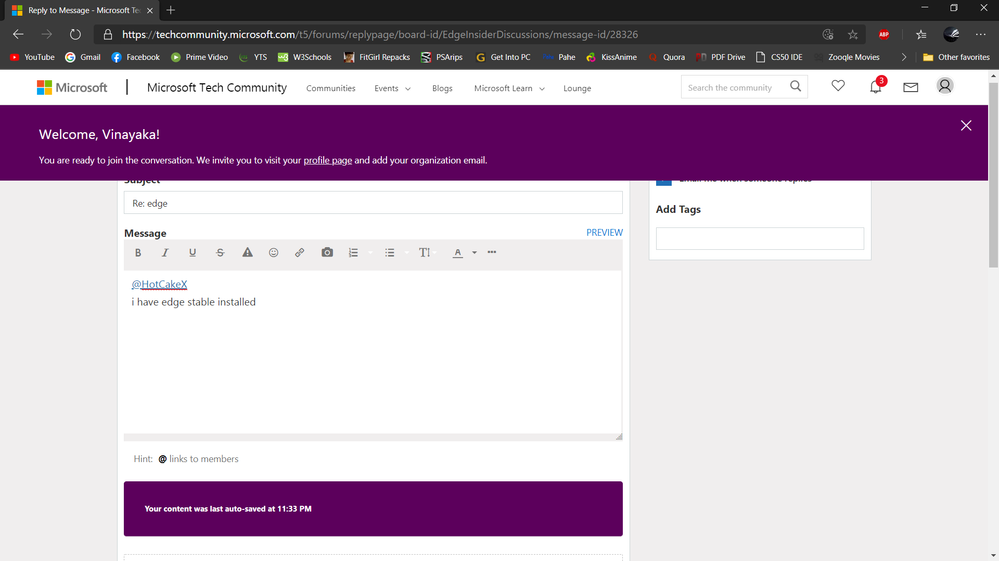Click inside the Add Tags field
Viewport: 999px width, 561px height.
[759, 239]
